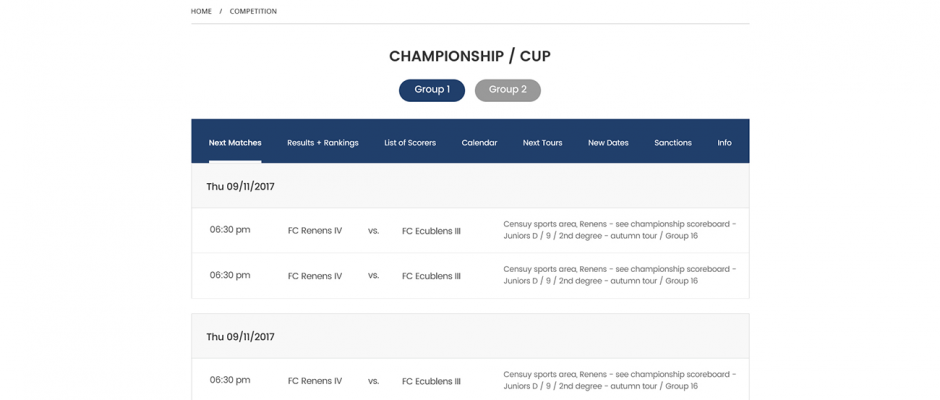Select the Info tab
Screen dimensions: 940x400
[x=724, y=143]
